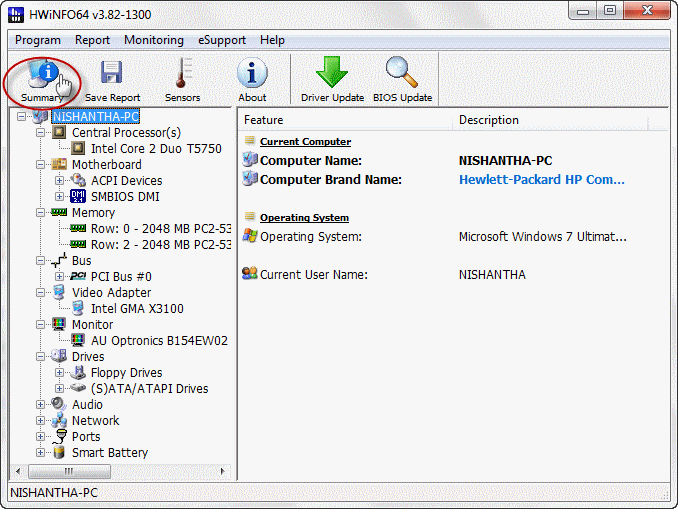Open the Sensors thermometer tool
Image resolution: width=678 pixels, height=509 pixels.
click(182, 80)
